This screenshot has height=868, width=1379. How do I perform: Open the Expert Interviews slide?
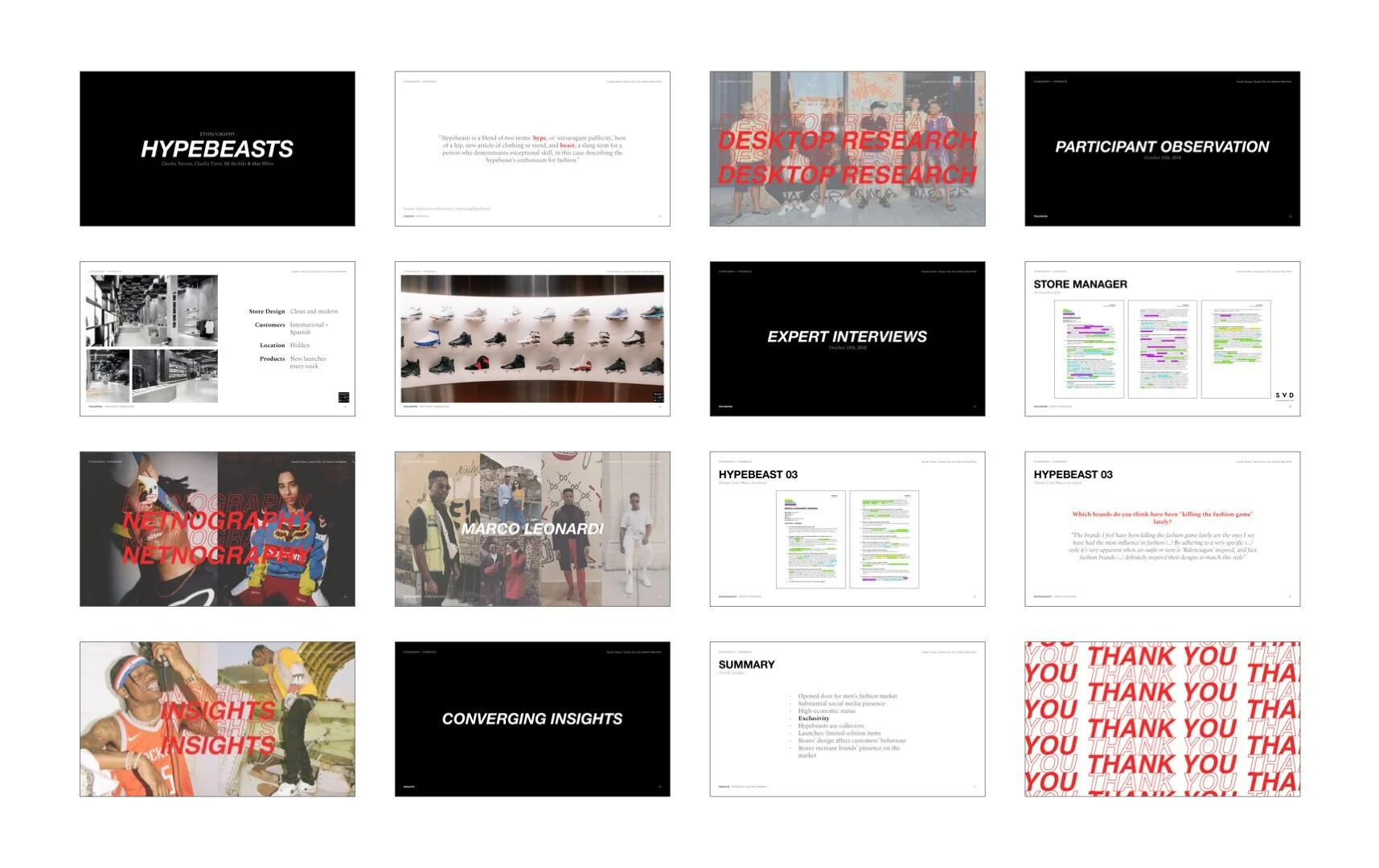848,338
